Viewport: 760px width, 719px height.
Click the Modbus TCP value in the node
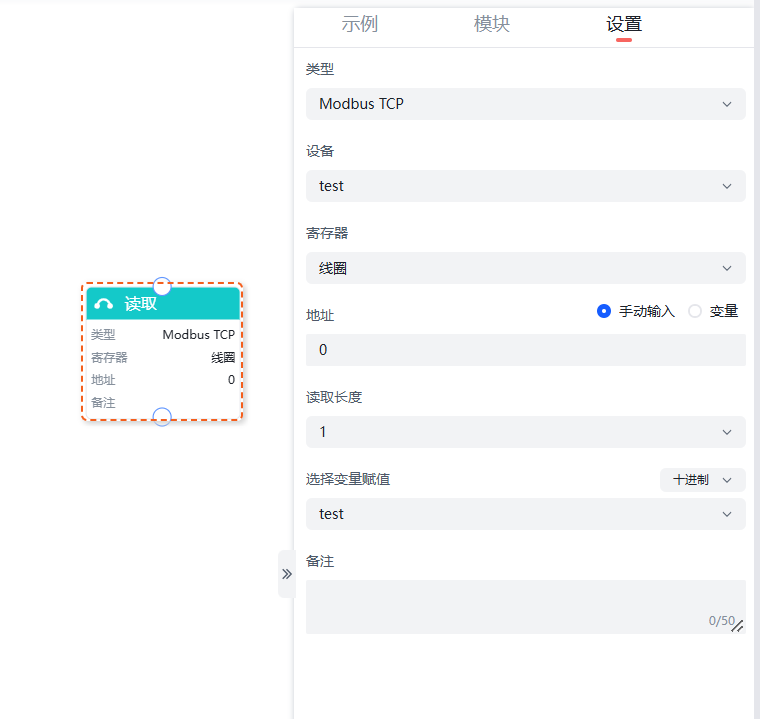tap(198, 335)
